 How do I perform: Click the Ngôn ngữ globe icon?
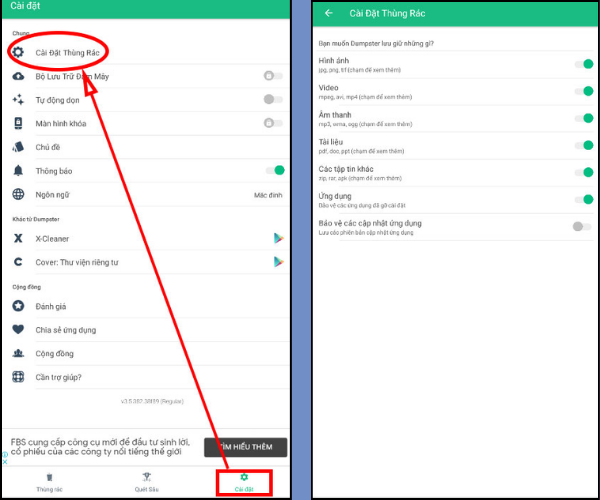pyautogui.click(x=18, y=194)
